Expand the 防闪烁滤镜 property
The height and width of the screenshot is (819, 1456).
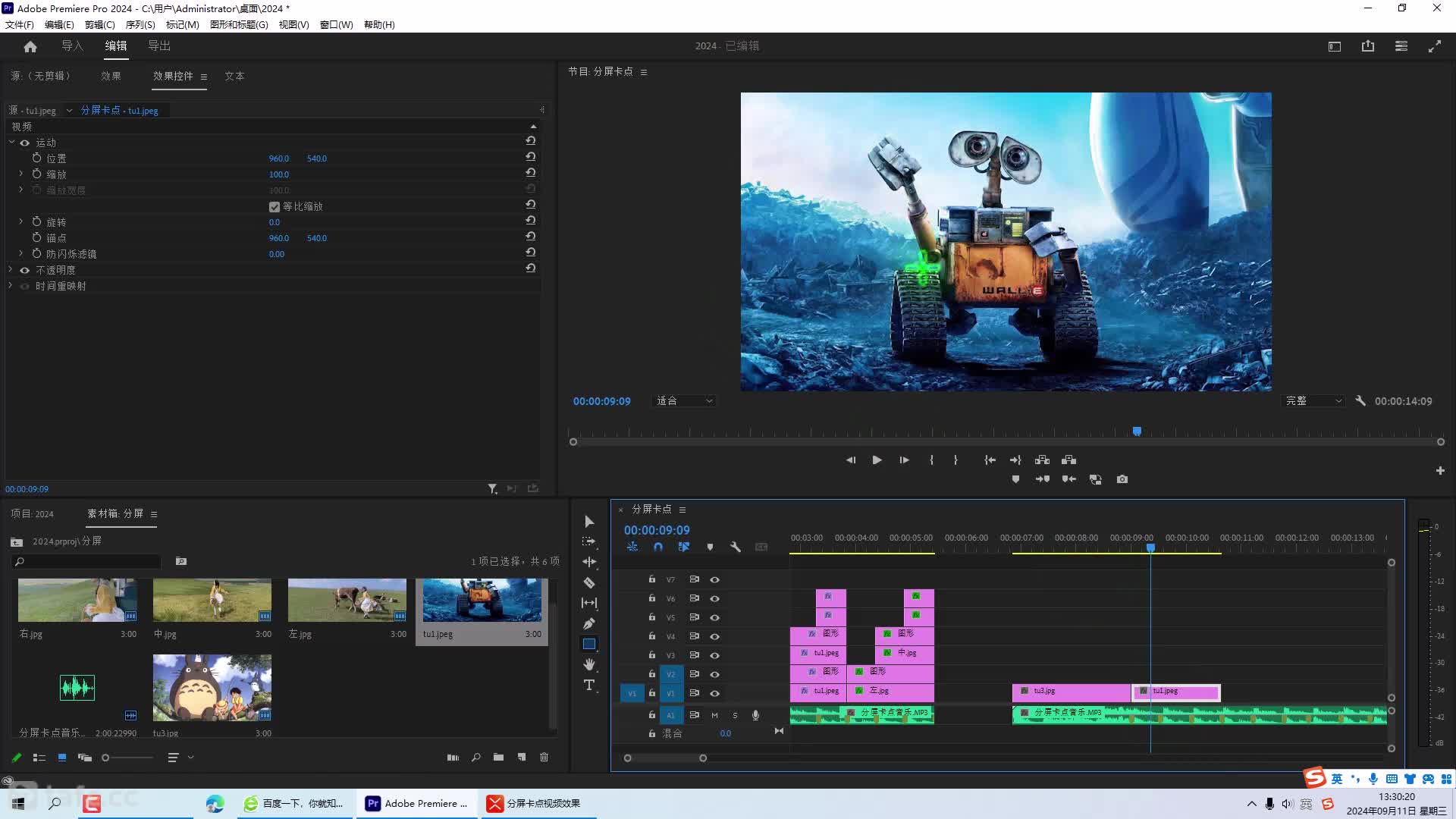(x=20, y=253)
